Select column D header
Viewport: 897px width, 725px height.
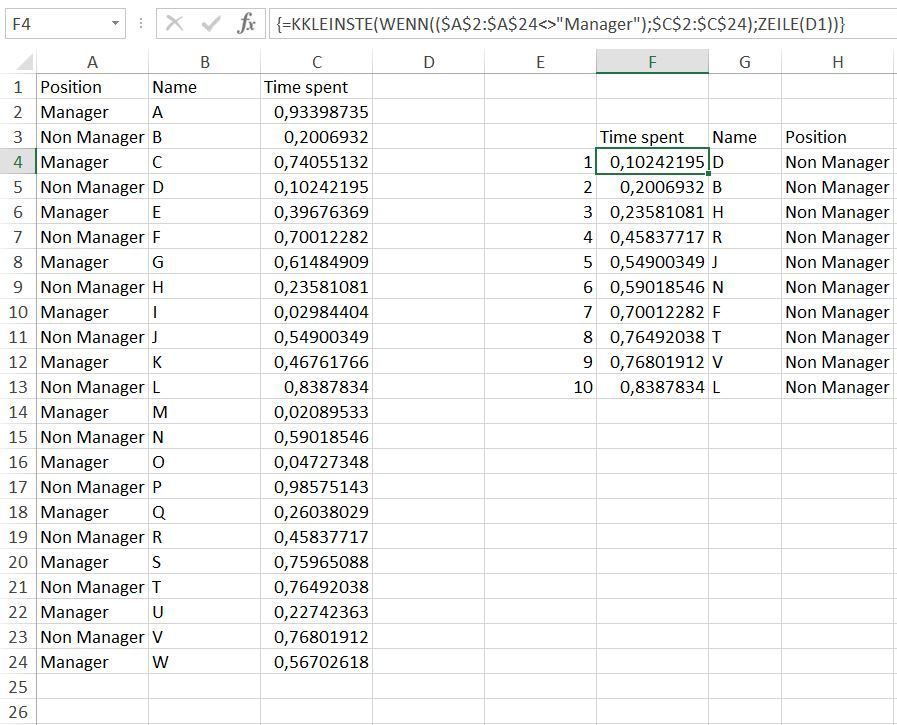[428, 62]
